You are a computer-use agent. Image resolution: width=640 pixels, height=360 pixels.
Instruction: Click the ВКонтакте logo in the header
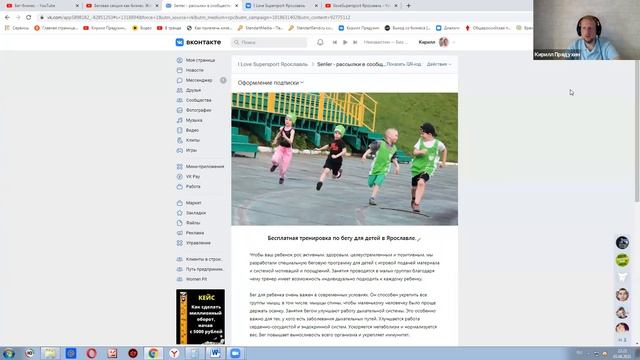coord(198,42)
